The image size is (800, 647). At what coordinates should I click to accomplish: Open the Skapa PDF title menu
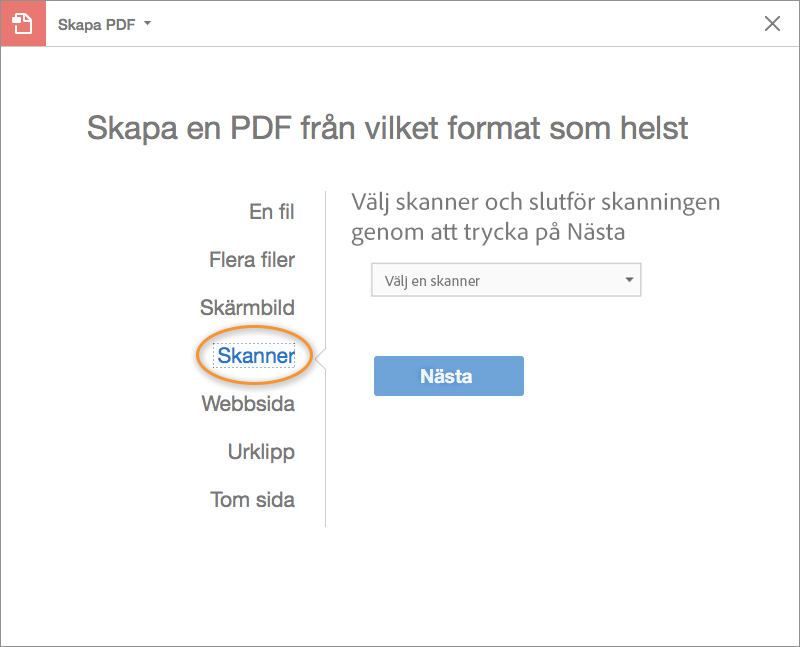tap(97, 23)
